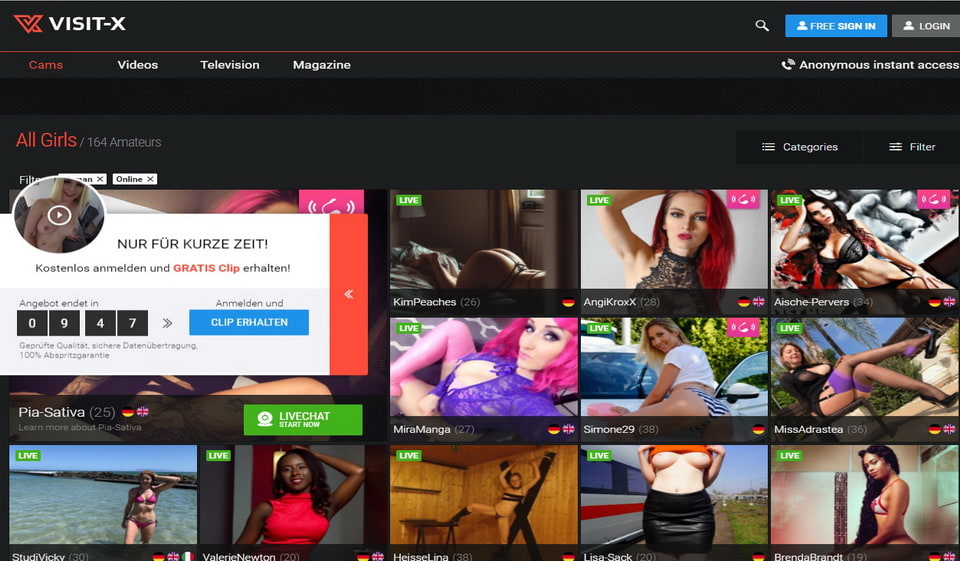Image resolution: width=960 pixels, height=561 pixels.
Task: Click the VISIT-X logo
Action: 70,24
